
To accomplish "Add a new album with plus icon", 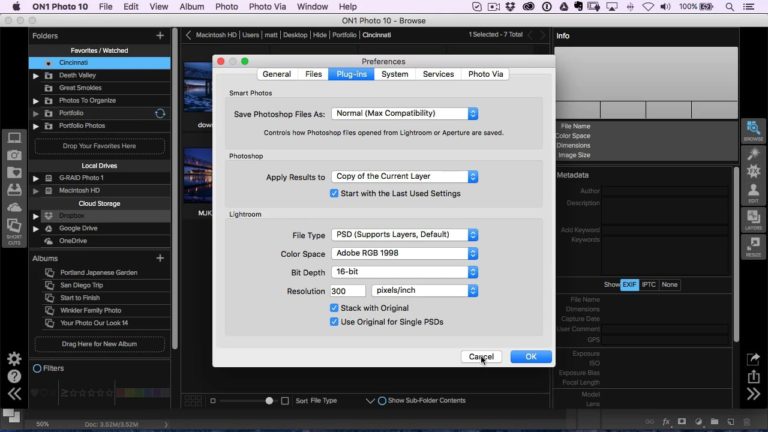I will (160, 258).
